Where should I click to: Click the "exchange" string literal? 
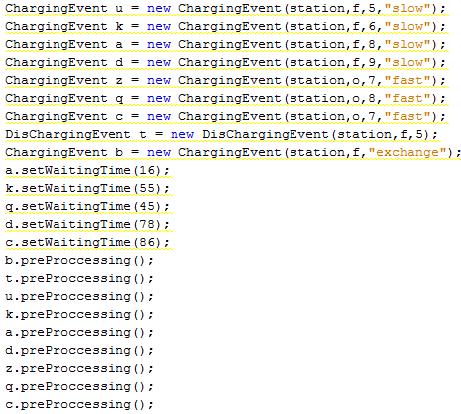(x=407, y=153)
